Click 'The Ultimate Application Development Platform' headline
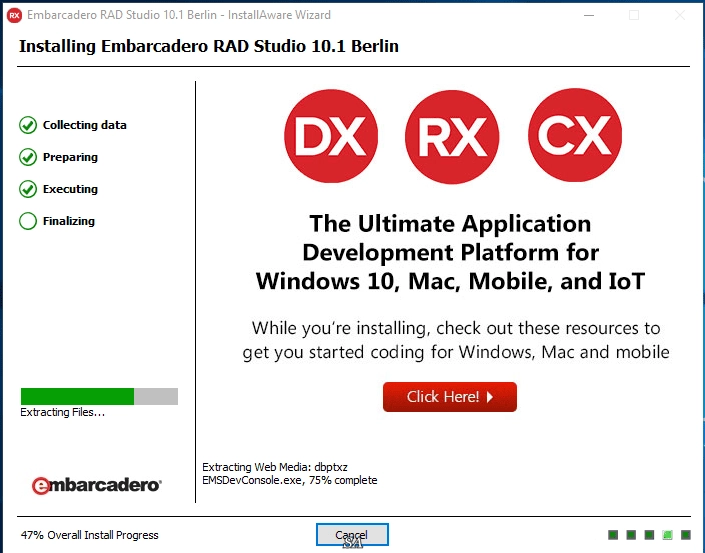The height and width of the screenshot is (553, 705). pyautogui.click(x=451, y=252)
